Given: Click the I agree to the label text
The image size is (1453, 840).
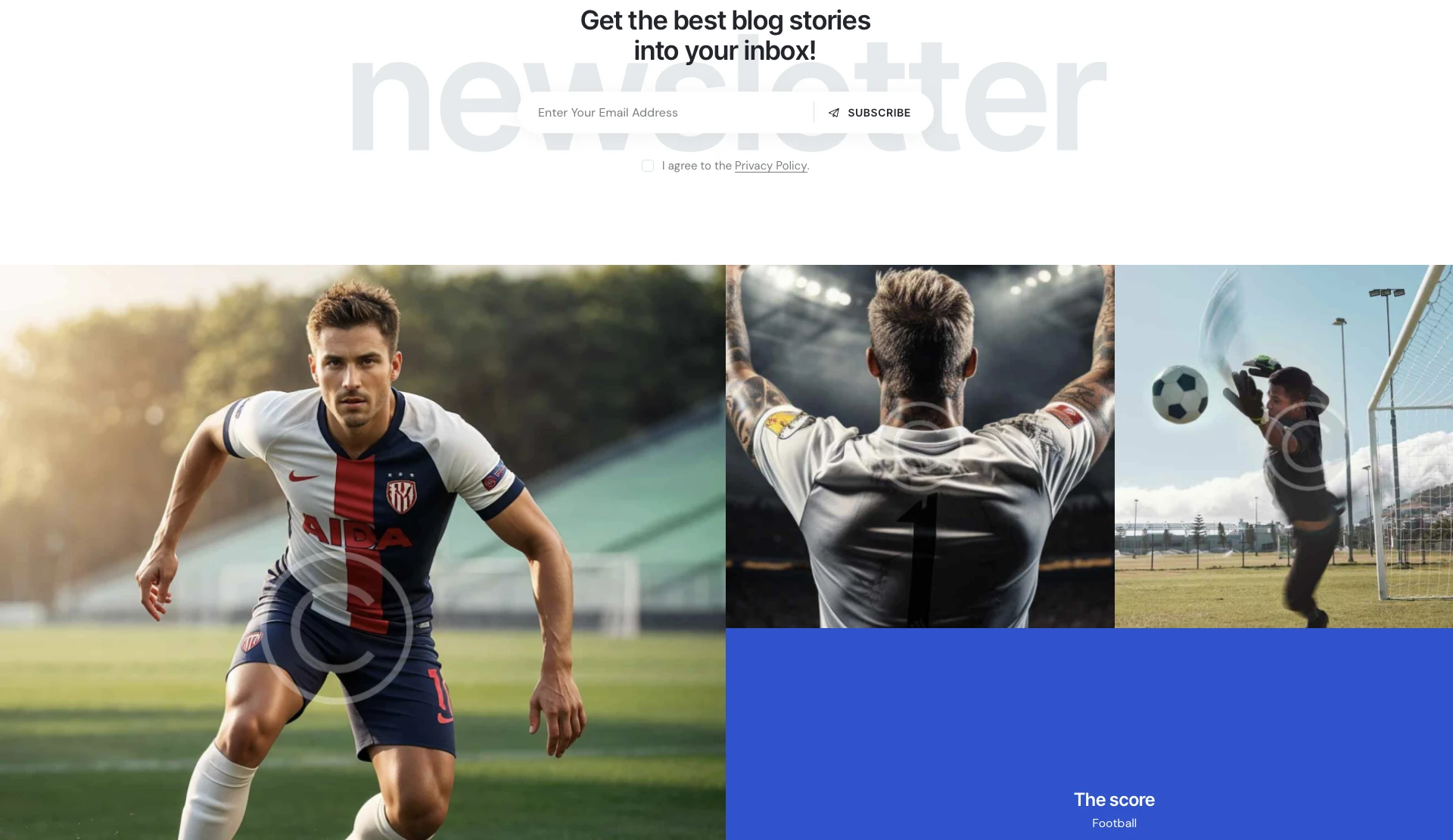Looking at the screenshot, I should (696, 166).
